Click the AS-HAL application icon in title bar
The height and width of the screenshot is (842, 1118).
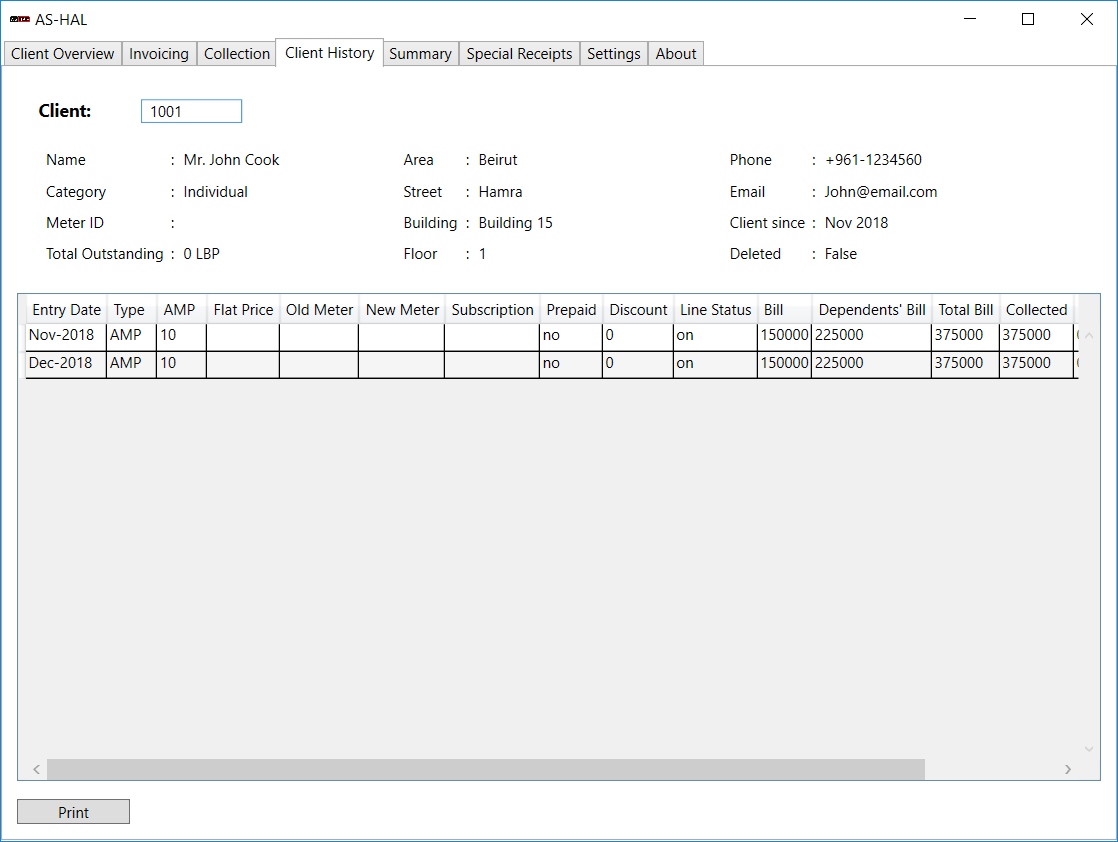pos(19,19)
